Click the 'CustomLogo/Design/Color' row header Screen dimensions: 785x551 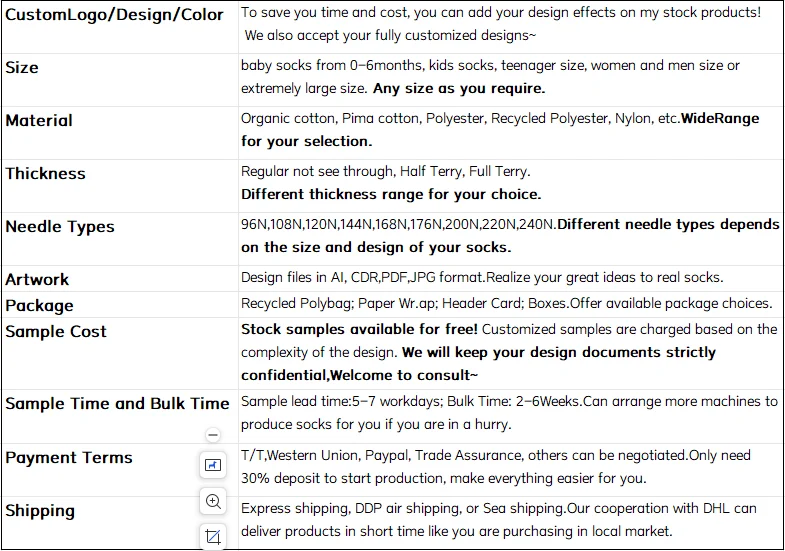coord(114,15)
